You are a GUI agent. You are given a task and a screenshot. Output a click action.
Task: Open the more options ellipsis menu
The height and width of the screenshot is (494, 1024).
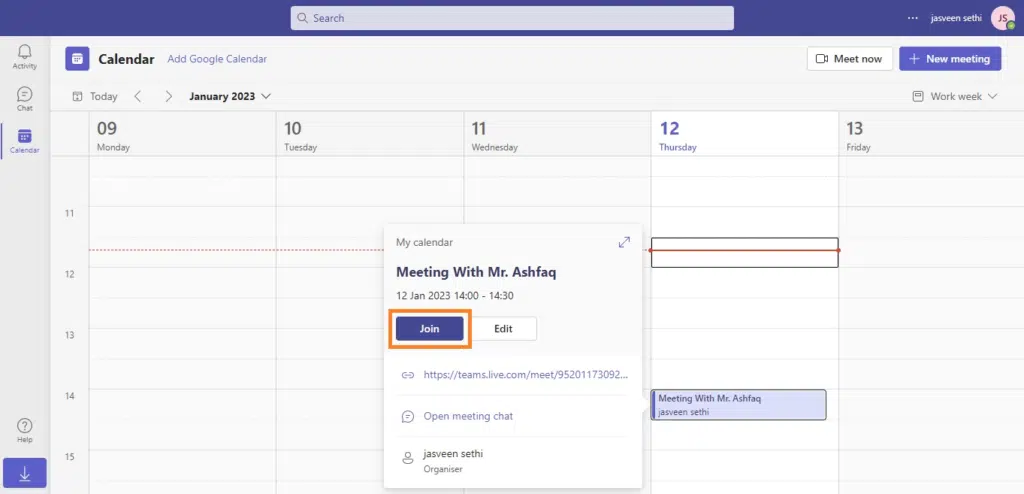912,18
